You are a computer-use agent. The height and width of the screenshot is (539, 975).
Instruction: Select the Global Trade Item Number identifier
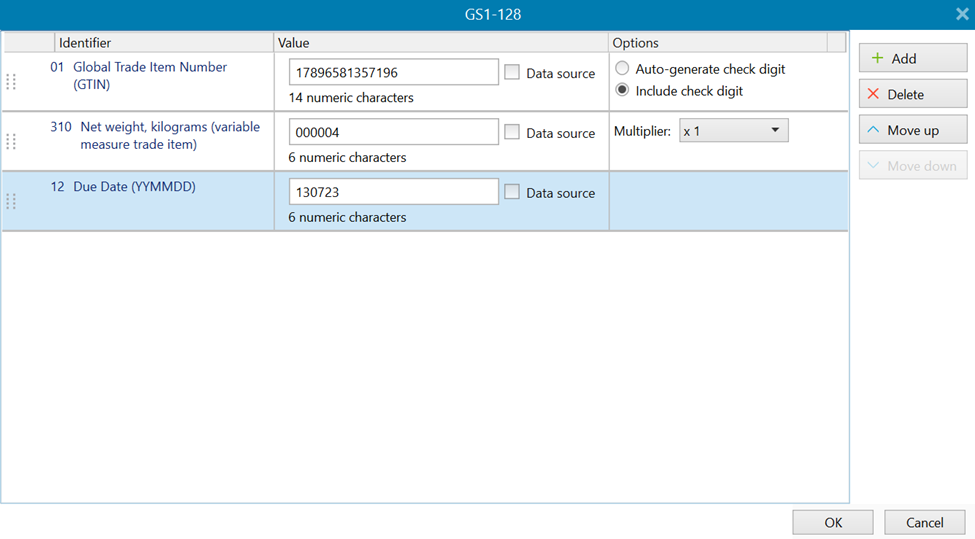pyautogui.click(x=150, y=75)
